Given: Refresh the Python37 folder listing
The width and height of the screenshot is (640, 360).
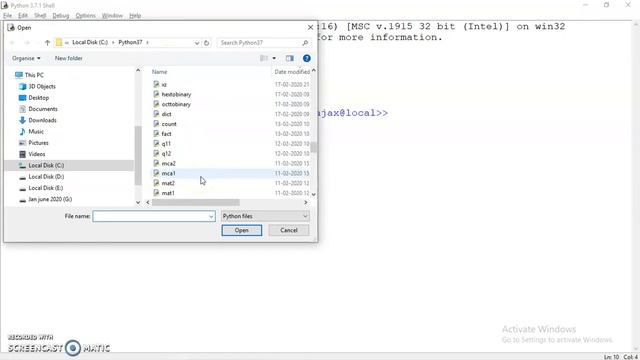Looking at the screenshot, I should click(x=207, y=42).
